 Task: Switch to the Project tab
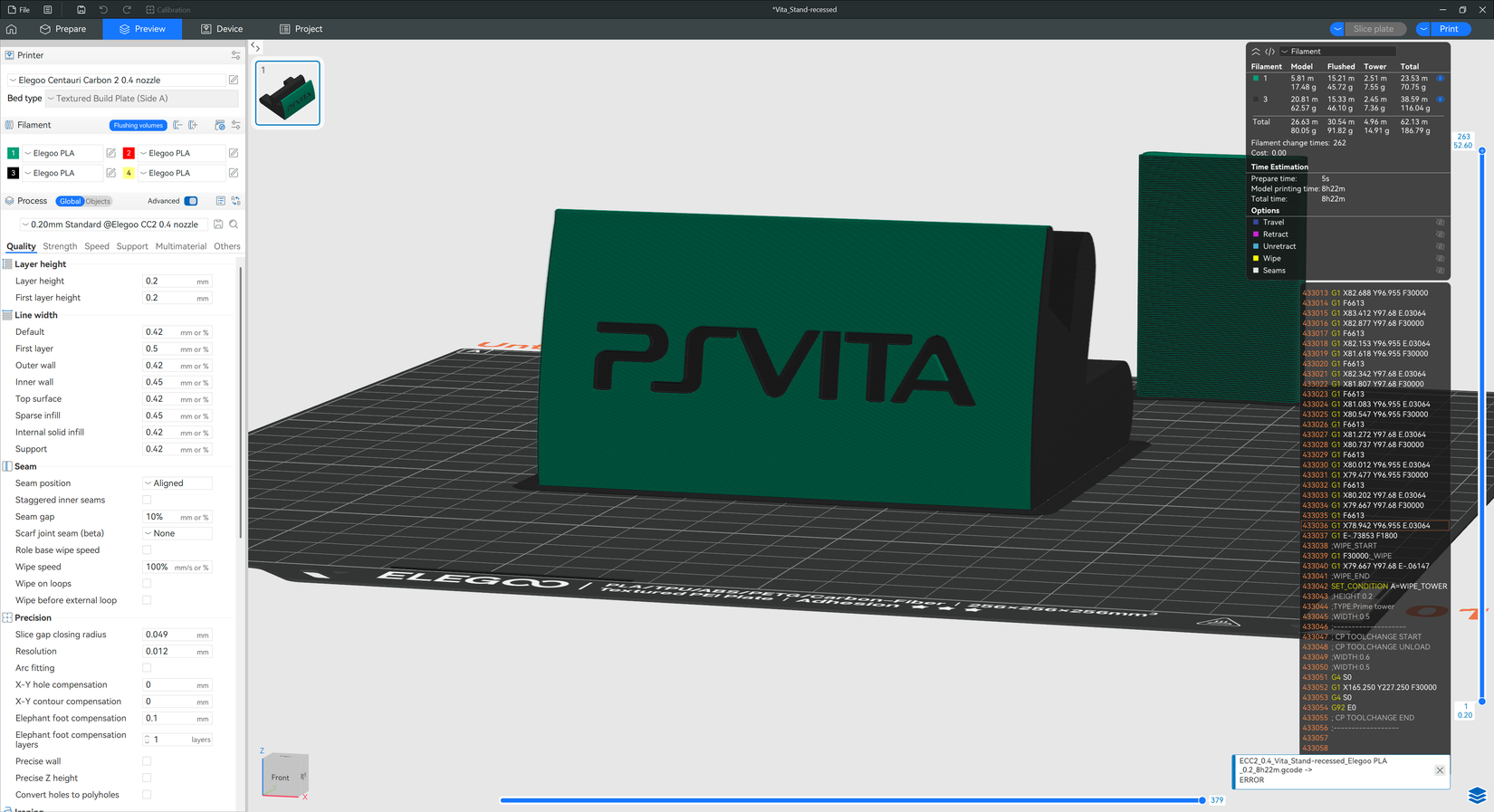[x=301, y=29]
